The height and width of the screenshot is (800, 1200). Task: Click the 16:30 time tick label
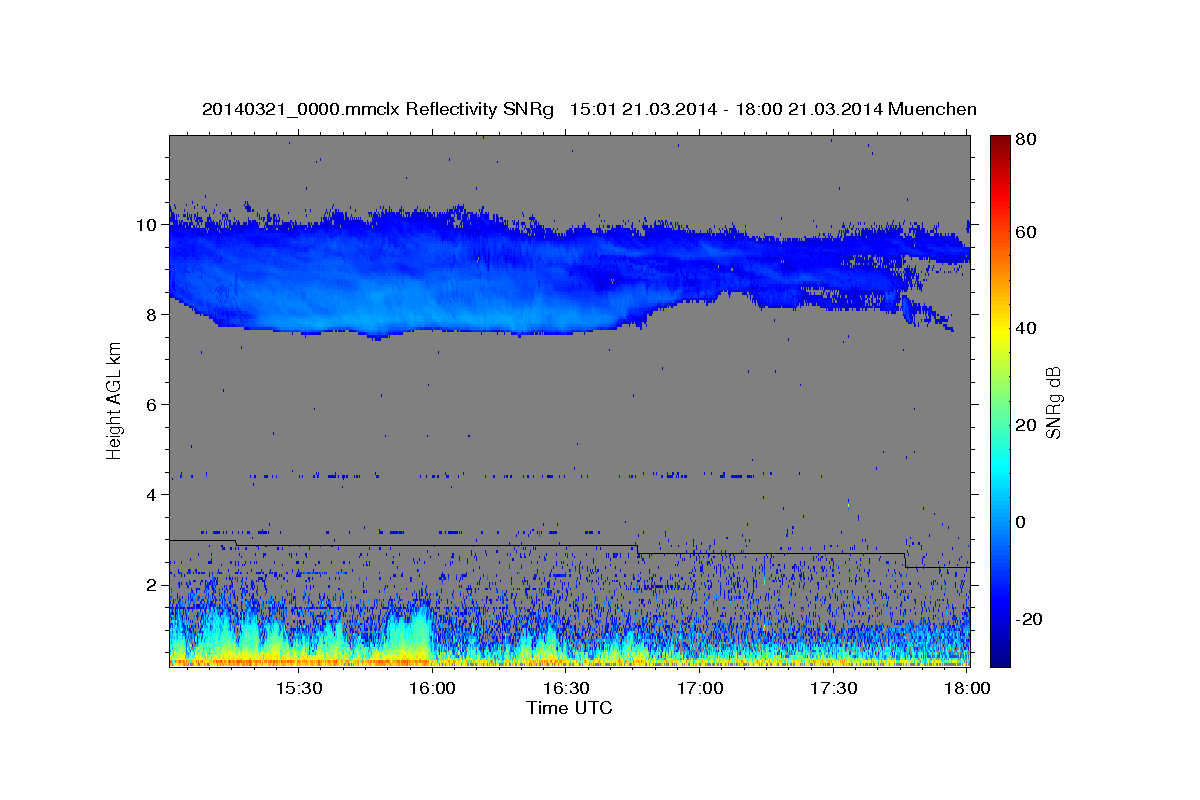point(566,689)
